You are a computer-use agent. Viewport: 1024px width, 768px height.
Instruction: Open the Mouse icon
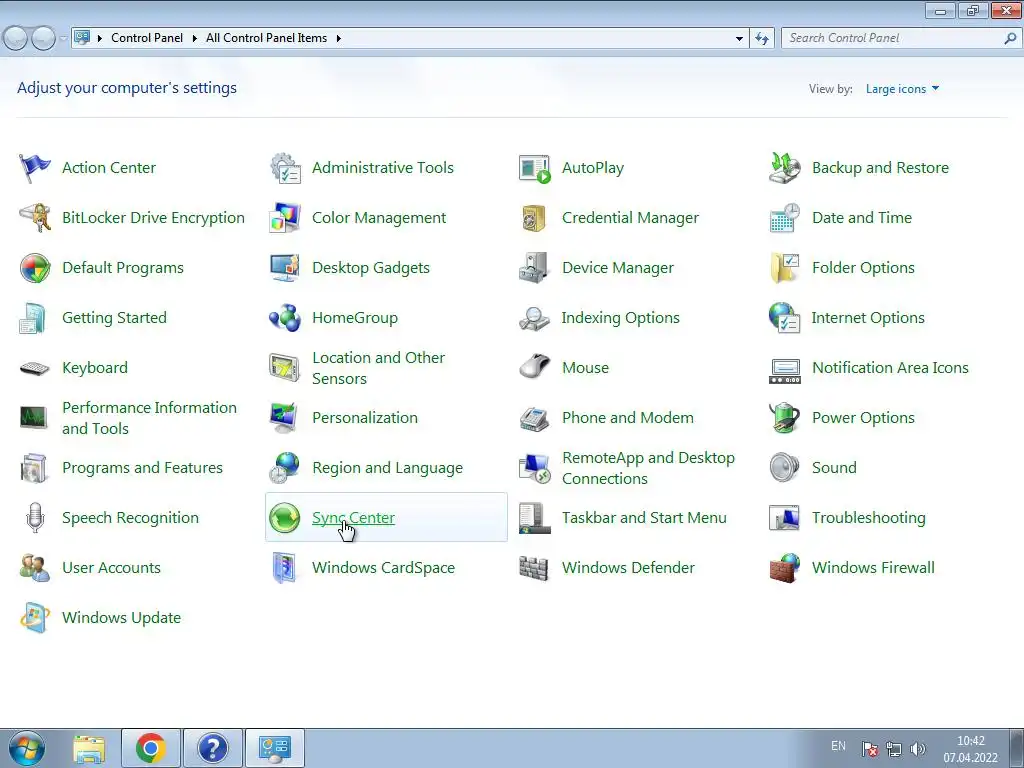pyautogui.click(x=535, y=368)
